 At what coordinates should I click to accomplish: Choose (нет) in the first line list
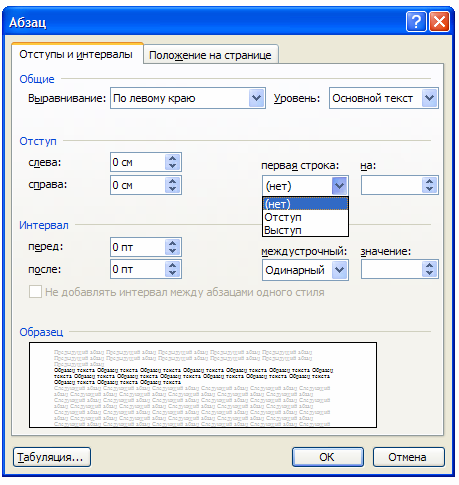coord(305,204)
